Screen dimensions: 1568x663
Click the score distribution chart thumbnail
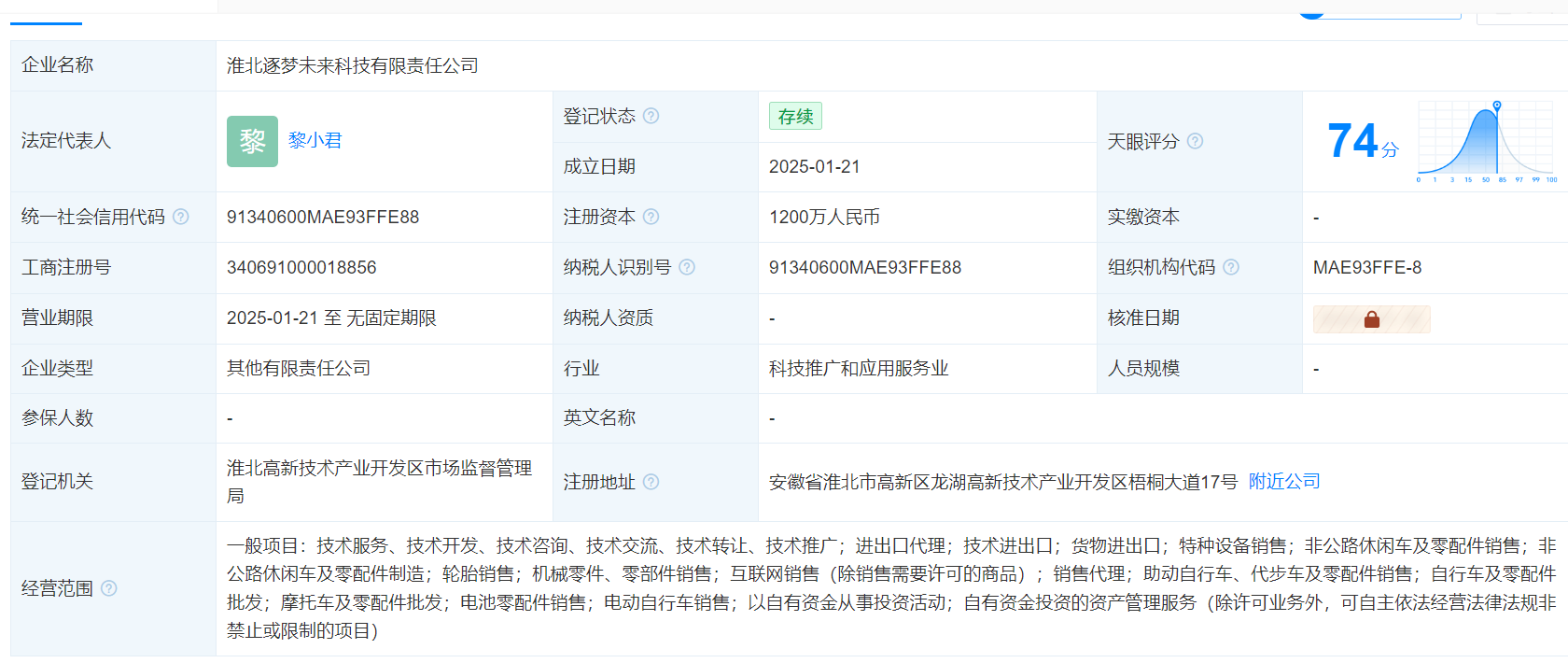pyautogui.click(x=1487, y=141)
